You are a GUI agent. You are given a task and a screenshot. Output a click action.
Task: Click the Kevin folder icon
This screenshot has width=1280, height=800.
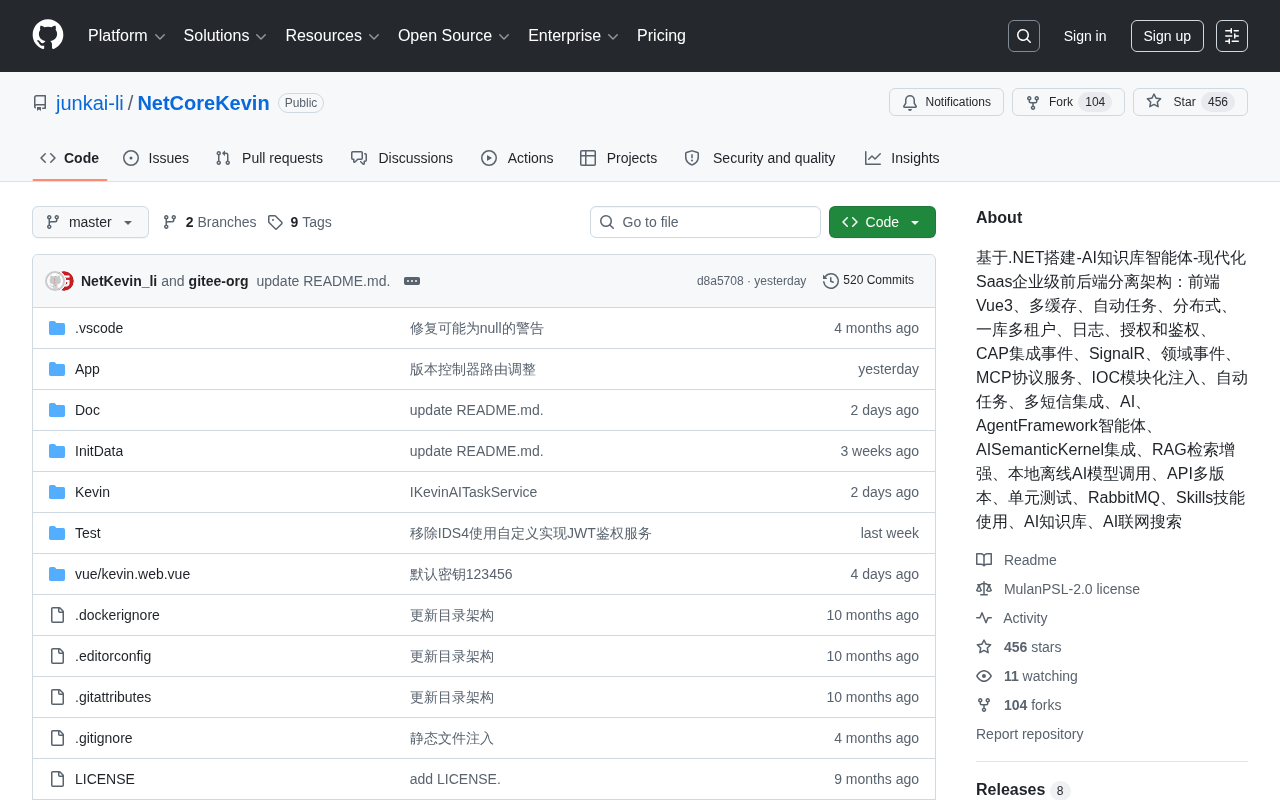pos(57,492)
